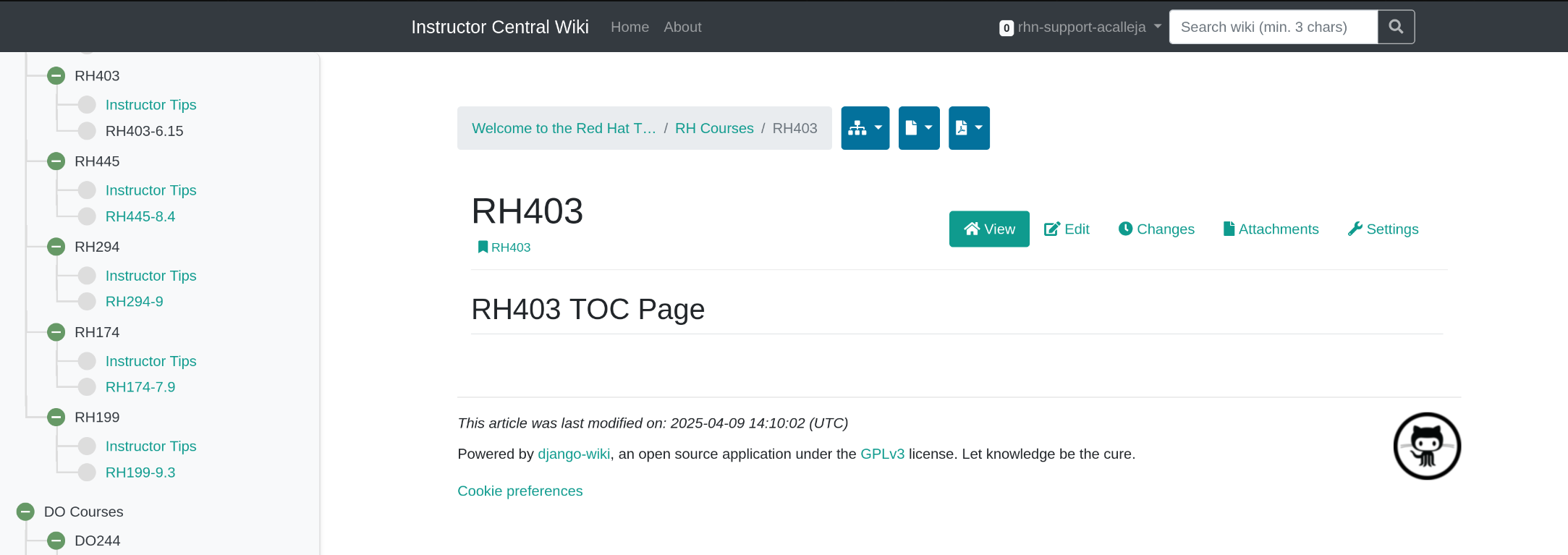Open the new-page document dropdown button

tap(919, 128)
